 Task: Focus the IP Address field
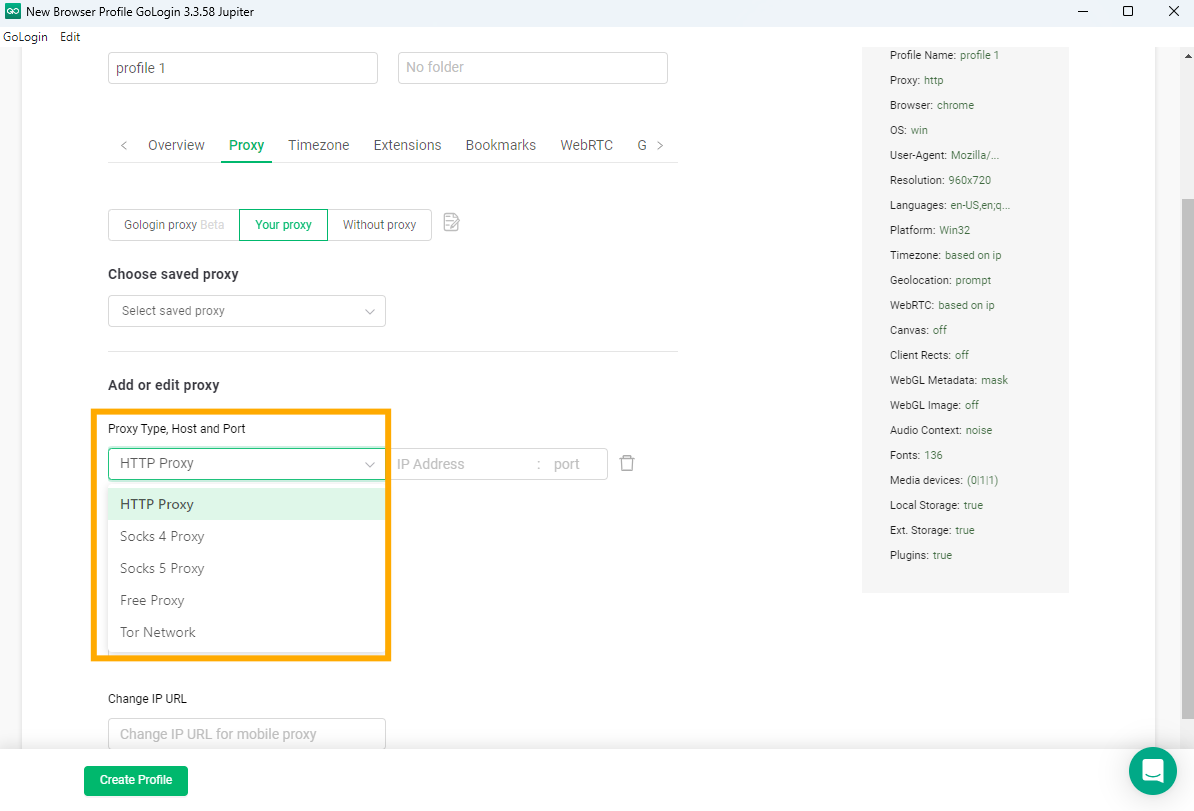point(463,464)
